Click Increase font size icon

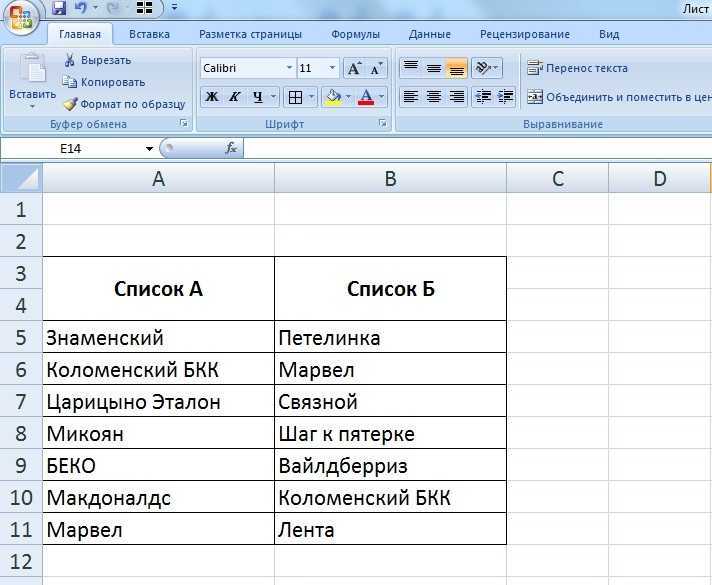coord(354,68)
